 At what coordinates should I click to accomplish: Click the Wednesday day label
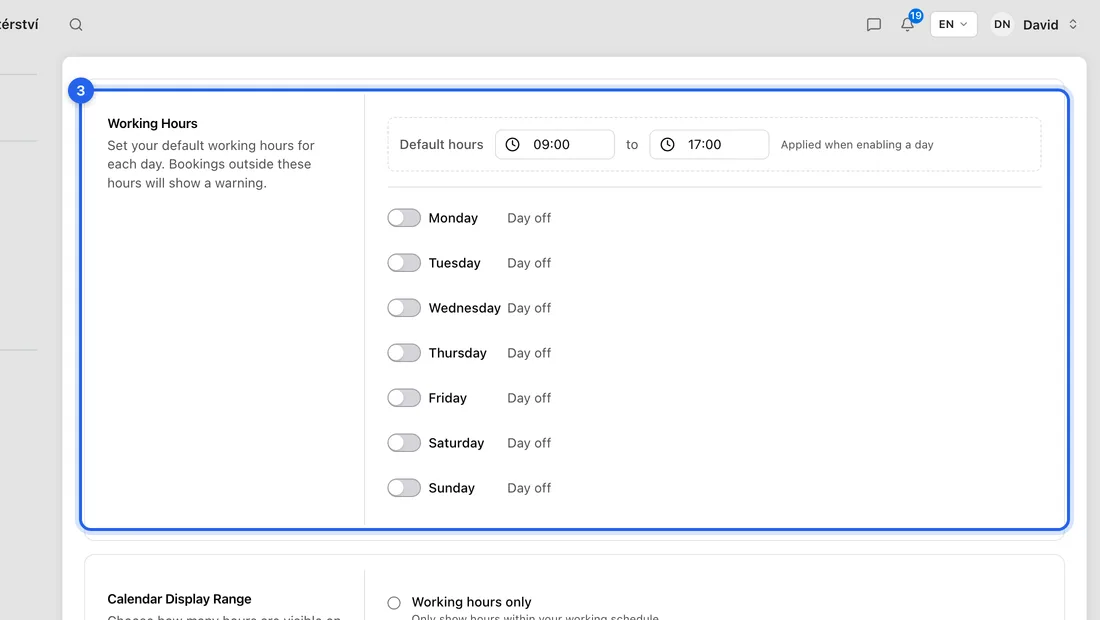(464, 308)
